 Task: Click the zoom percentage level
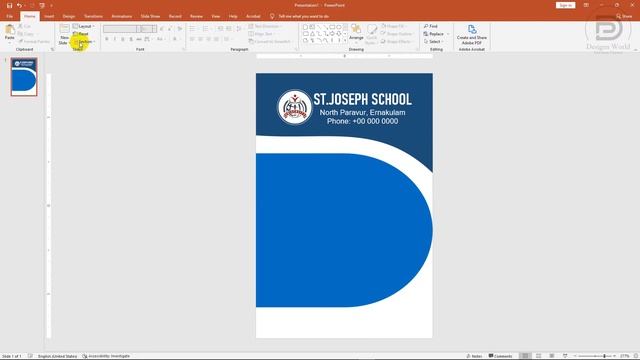click(x=624, y=356)
